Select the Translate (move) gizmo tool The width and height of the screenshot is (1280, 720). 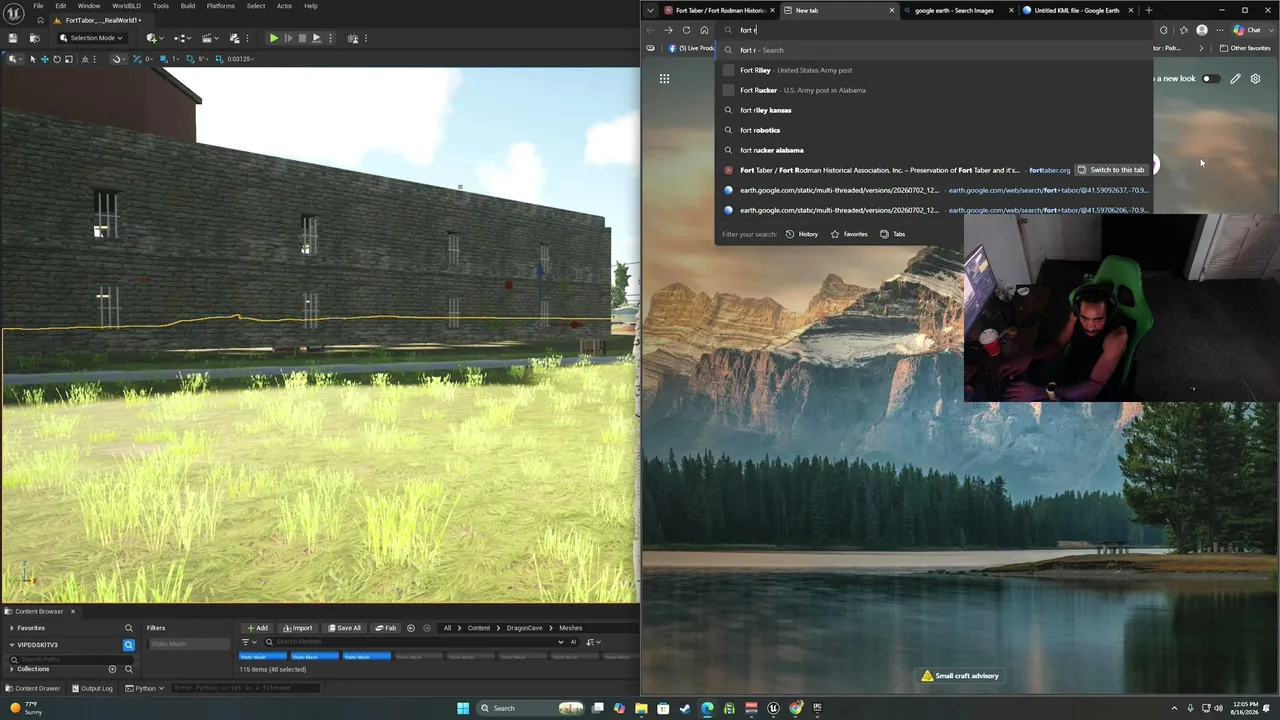click(x=44, y=59)
